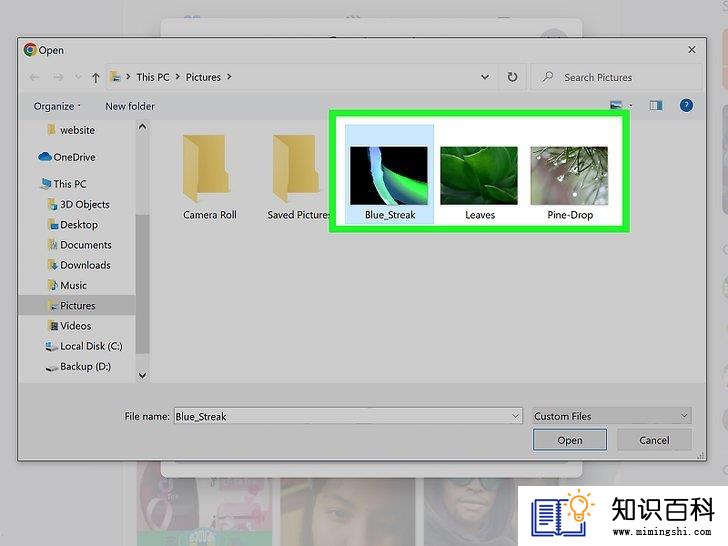The height and width of the screenshot is (546, 728).
Task: Change the view layout icon
Action: (616, 105)
